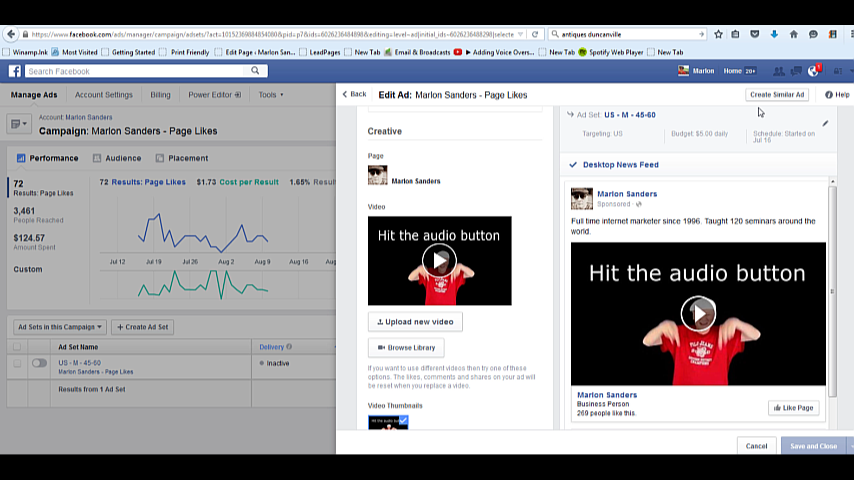Edit the ad set with the pencil icon

pos(825,124)
